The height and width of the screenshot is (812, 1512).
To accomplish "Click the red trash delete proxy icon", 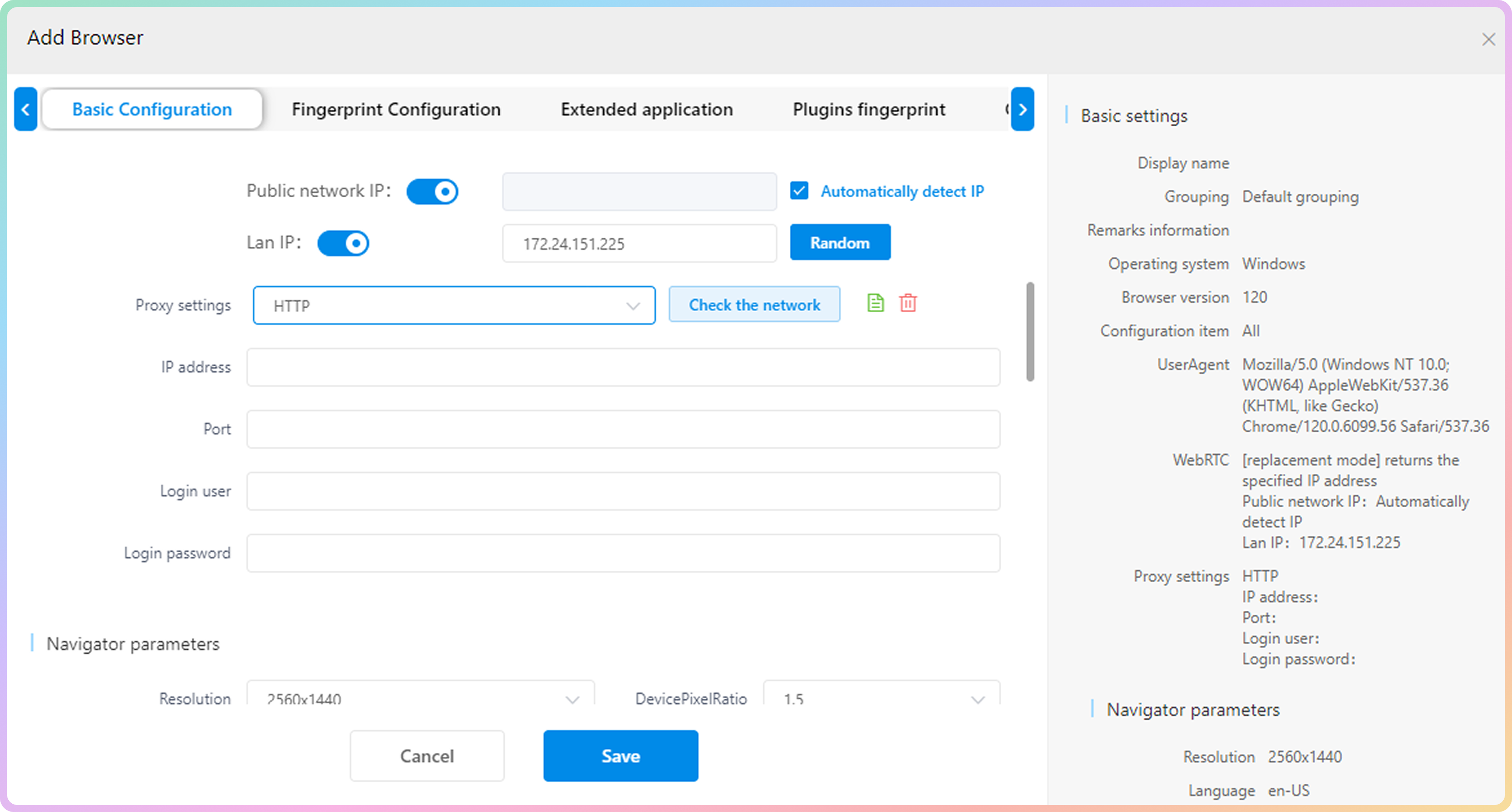I will click(907, 303).
